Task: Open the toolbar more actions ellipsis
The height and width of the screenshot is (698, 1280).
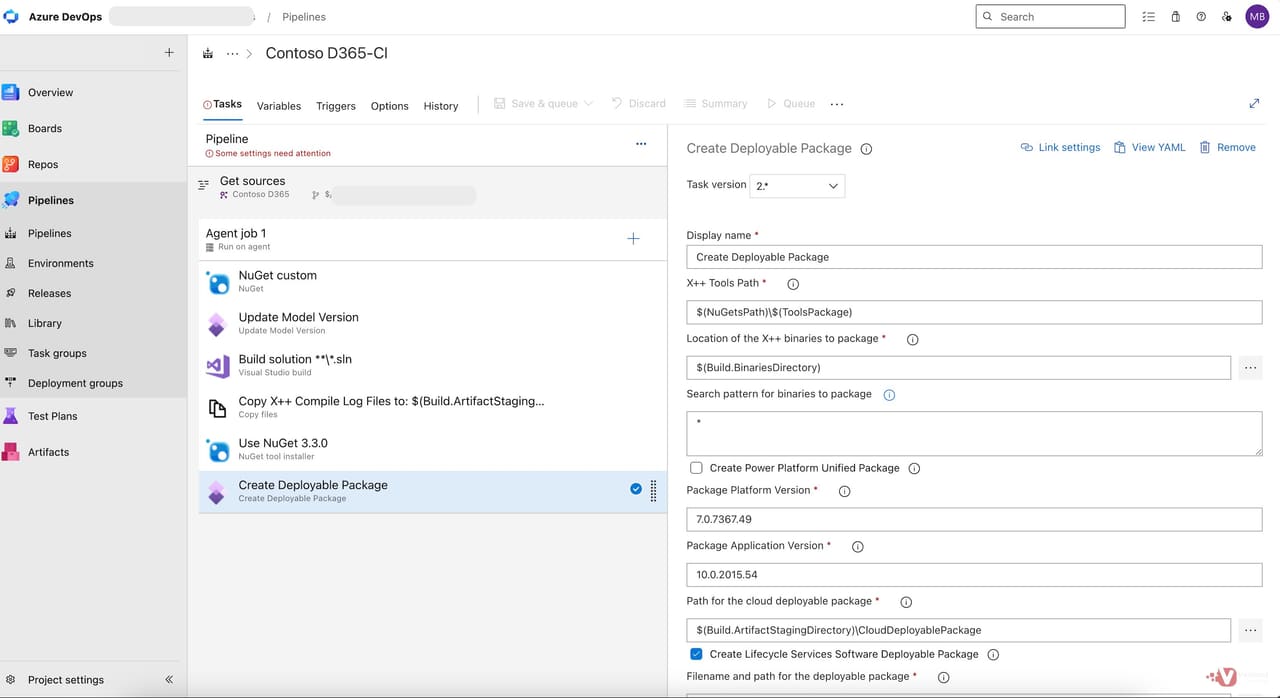Action: point(837,104)
